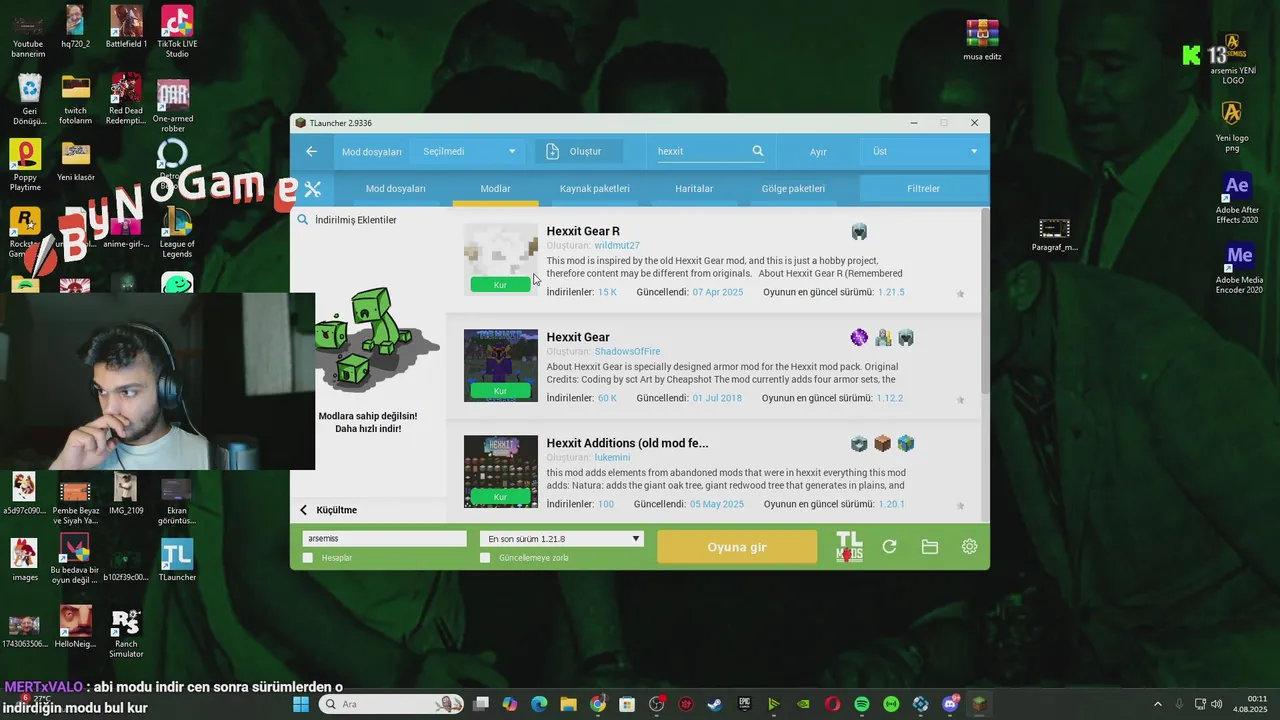The width and height of the screenshot is (1280, 720).
Task: Click the Hexxit Additions mod thumbnail
Action: (x=500, y=472)
